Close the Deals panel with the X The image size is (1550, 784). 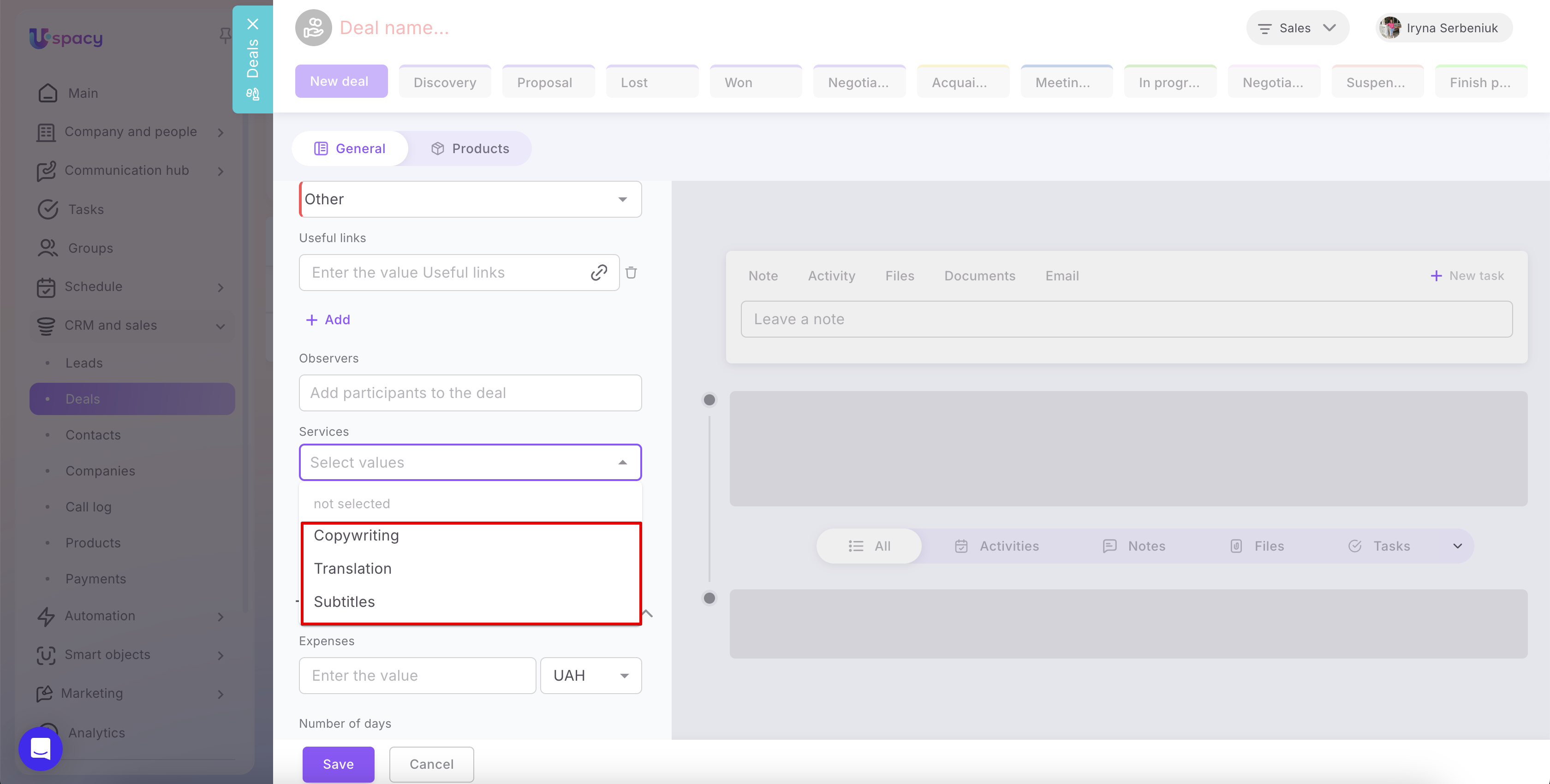click(x=253, y=24)
